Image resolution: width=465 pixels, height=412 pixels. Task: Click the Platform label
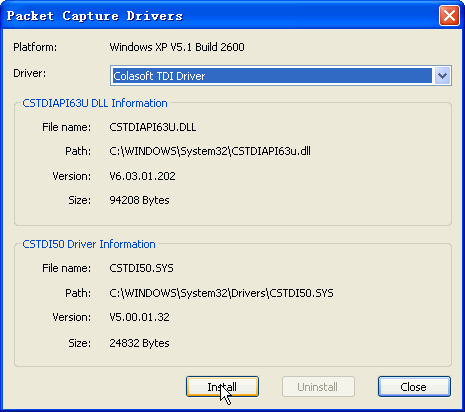[x=35, y=47]
